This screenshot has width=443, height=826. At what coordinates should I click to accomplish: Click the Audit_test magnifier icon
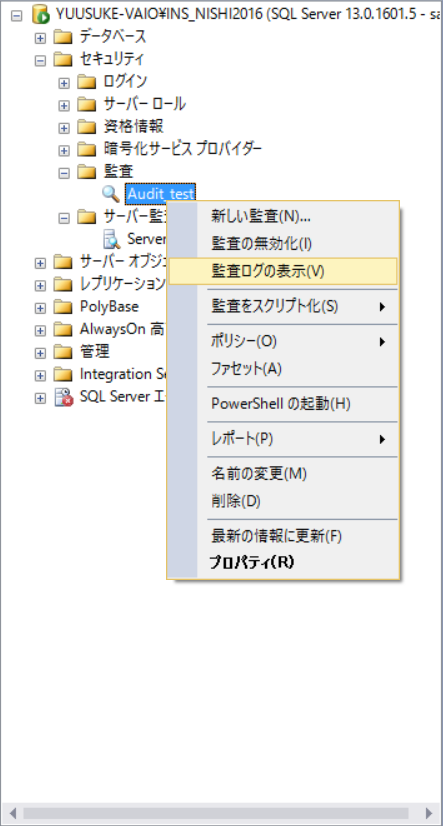pyautogui.click(x=111, y=194)
